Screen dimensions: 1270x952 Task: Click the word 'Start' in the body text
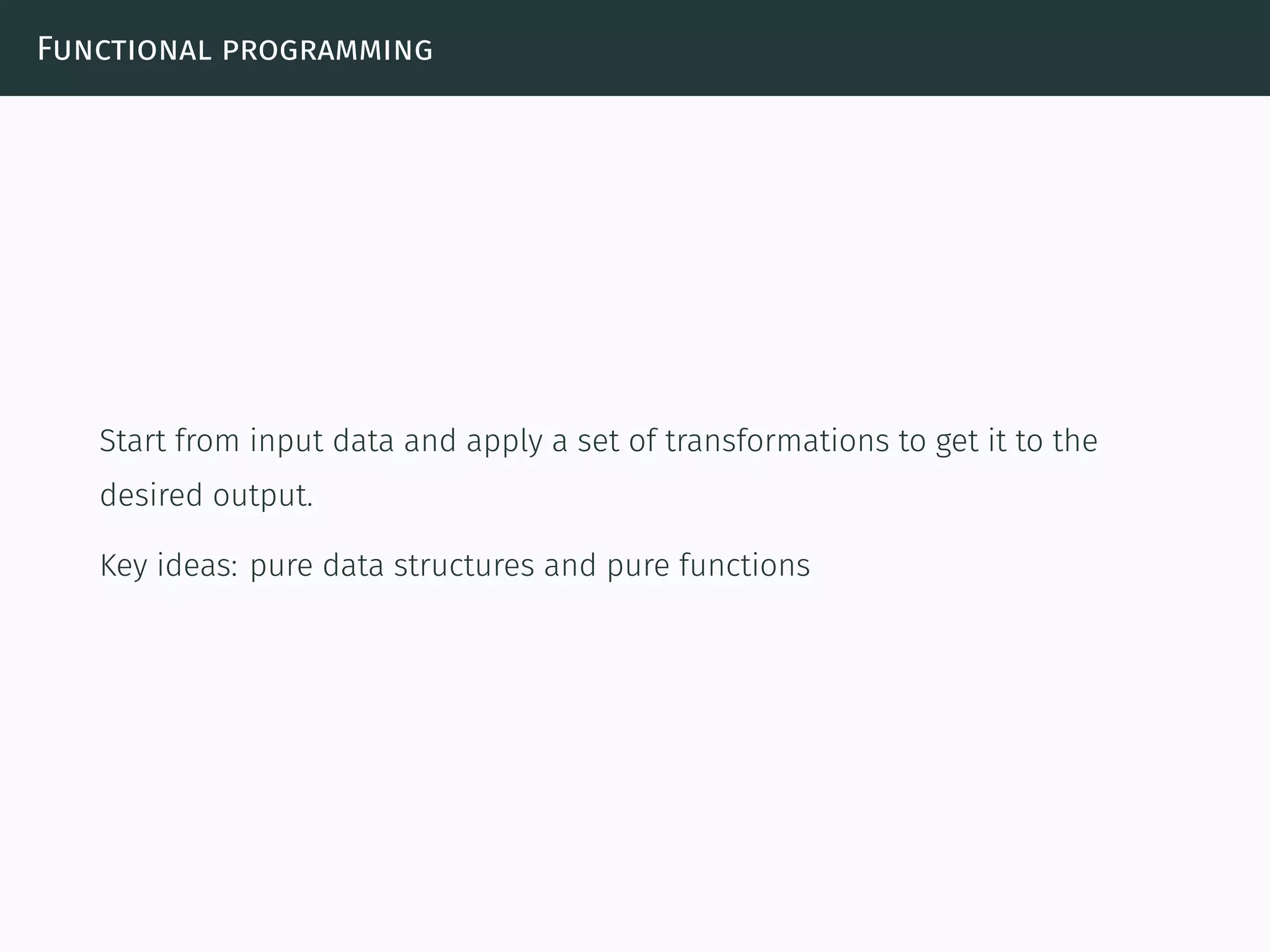pyautogui.click(x=133, y=441)
